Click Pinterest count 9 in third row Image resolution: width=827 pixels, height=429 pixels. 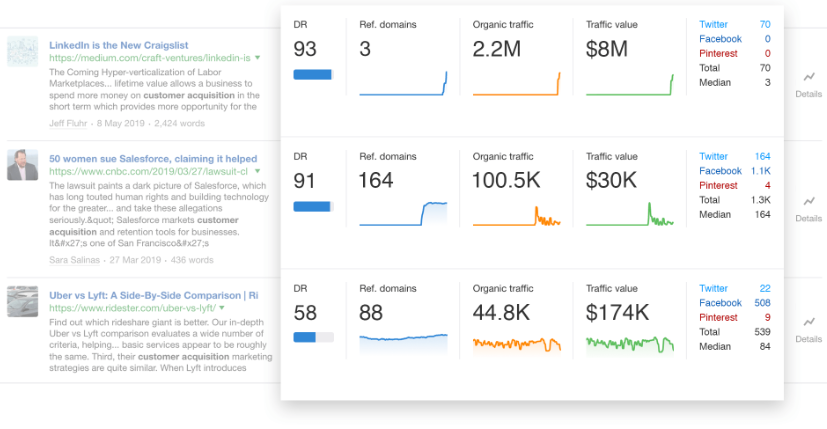767,317
